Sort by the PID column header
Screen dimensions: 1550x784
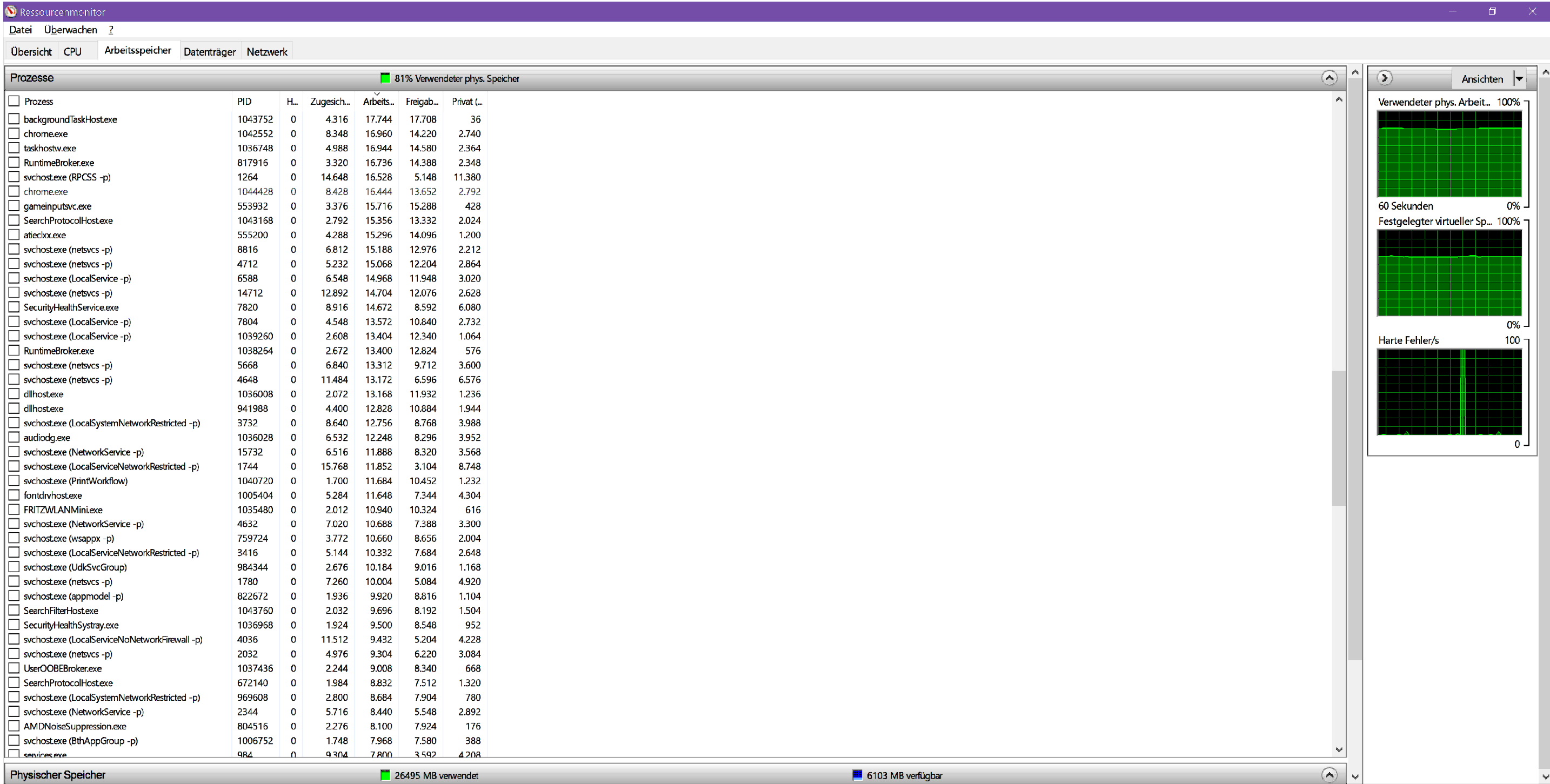point(244,101)
